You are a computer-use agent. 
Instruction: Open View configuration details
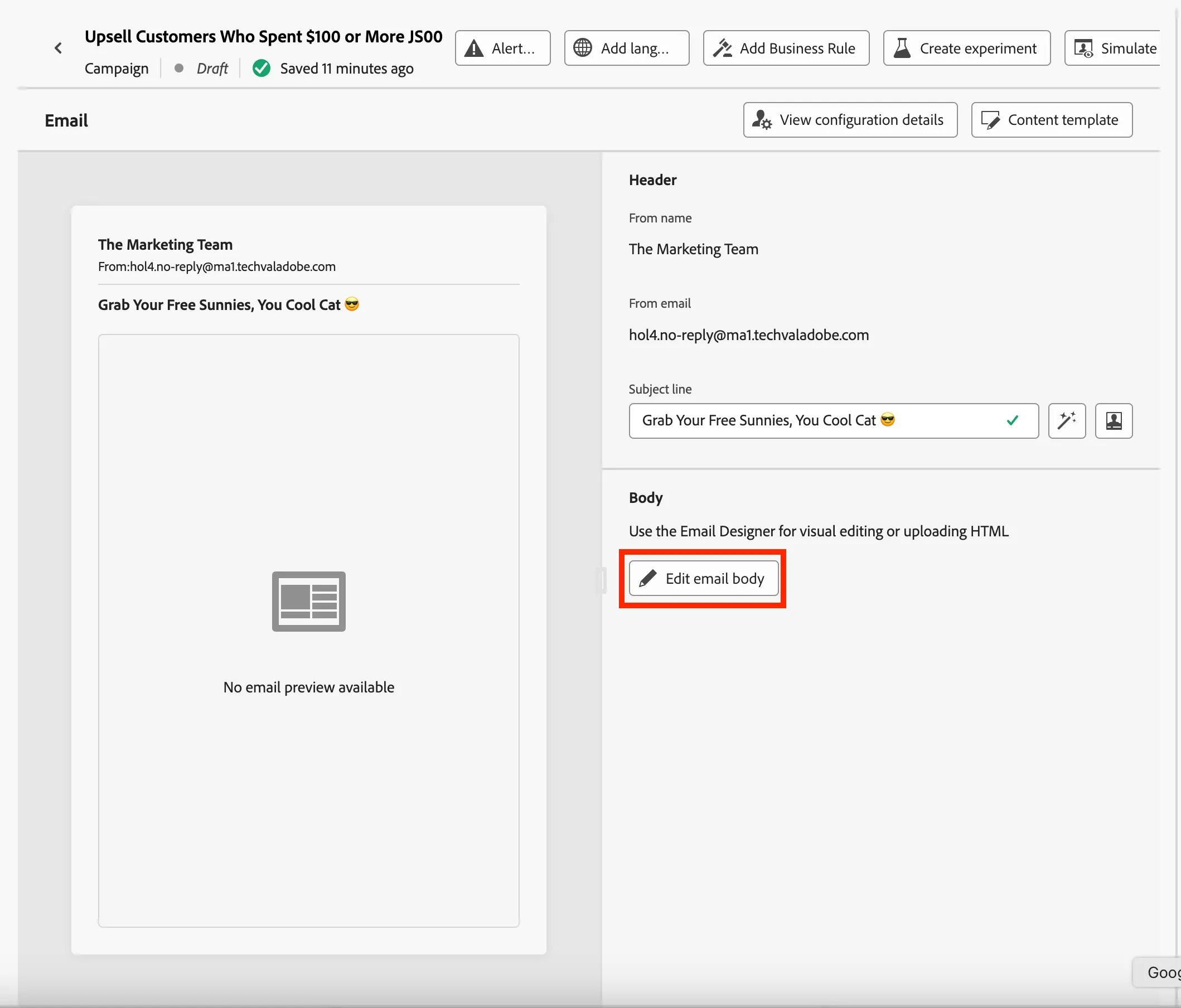850,120
